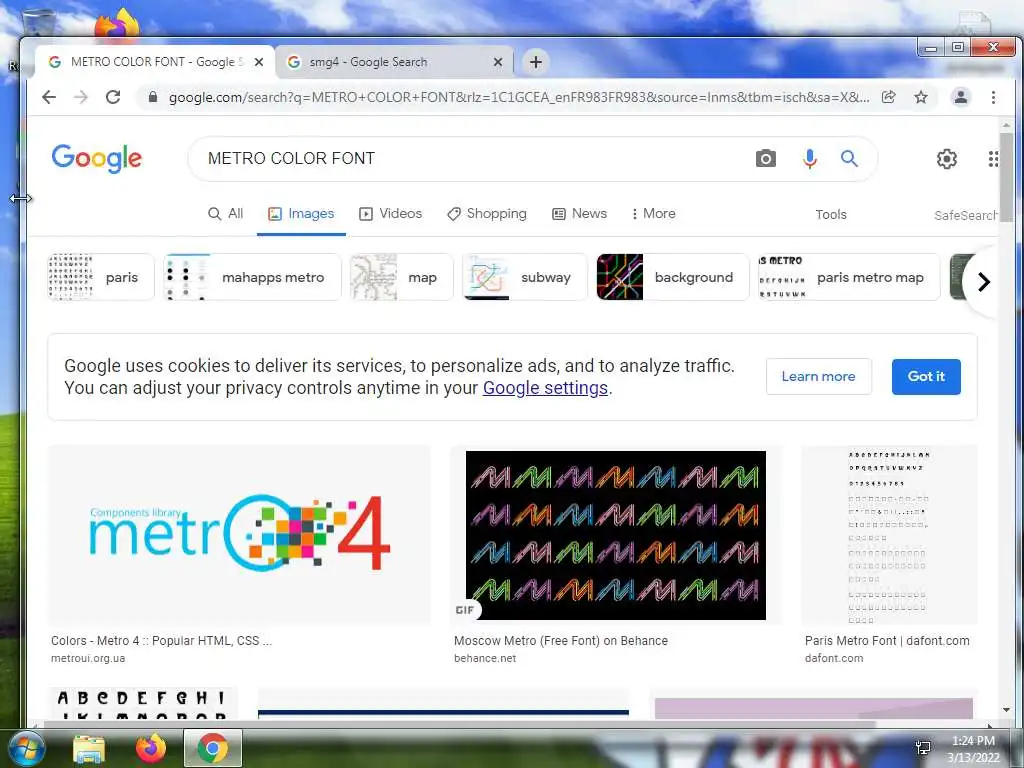Close the METRO COLOR FONT tab

click(x=259, y=62)
